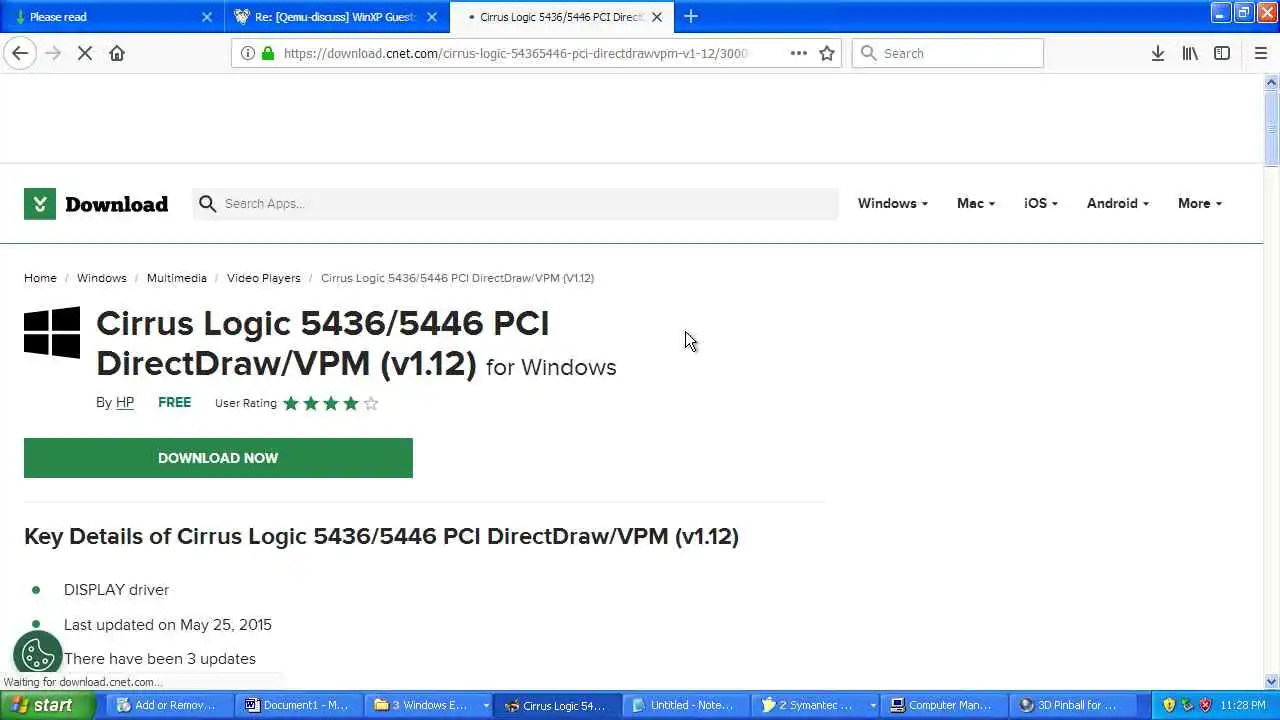Click the page vertical scrollbar thumb
Image resolution: width=1280 pixels, height=720 pixels.
click(x=1271, y=130)
